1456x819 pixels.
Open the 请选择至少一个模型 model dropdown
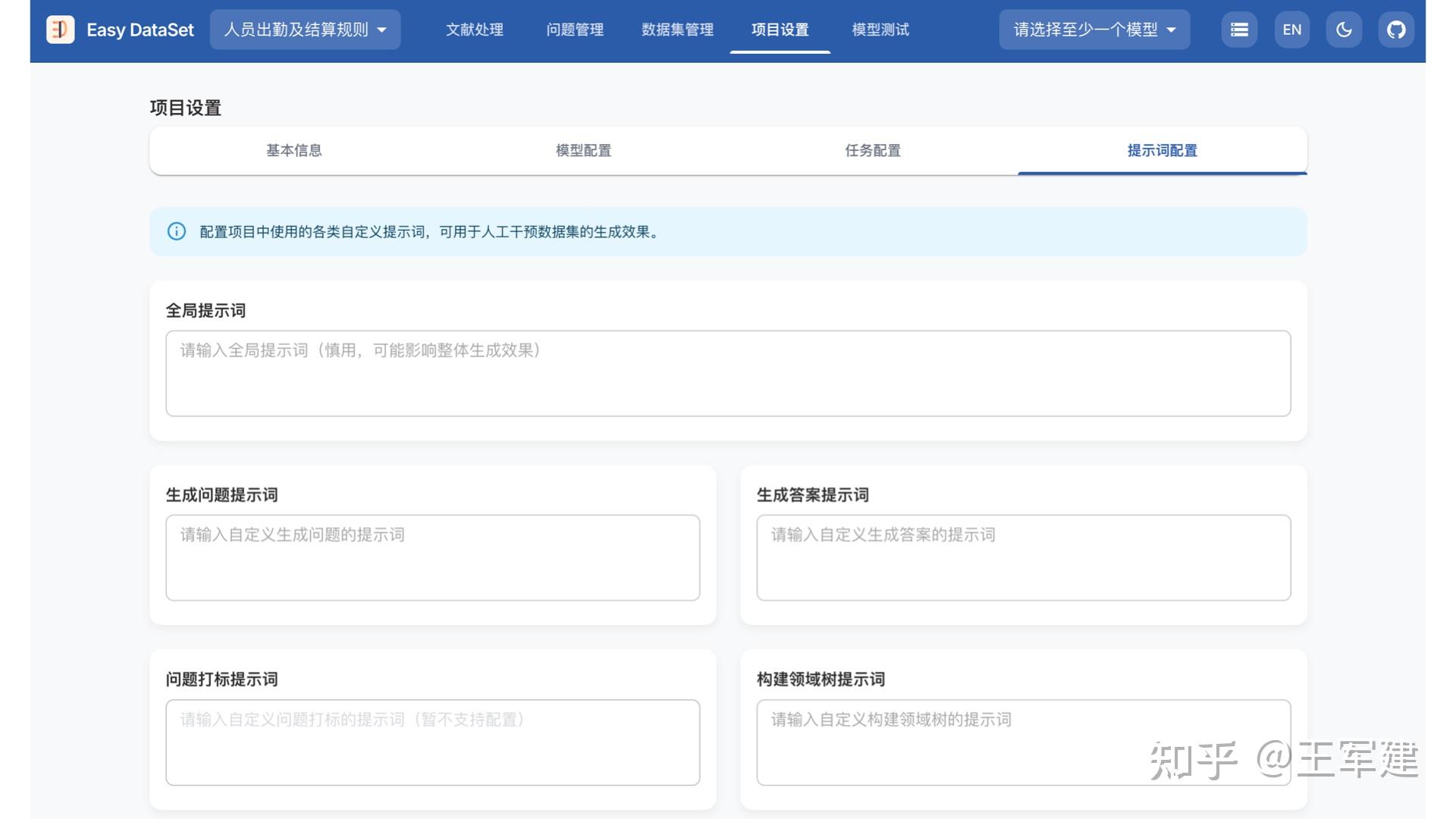tap(1093, 30)
